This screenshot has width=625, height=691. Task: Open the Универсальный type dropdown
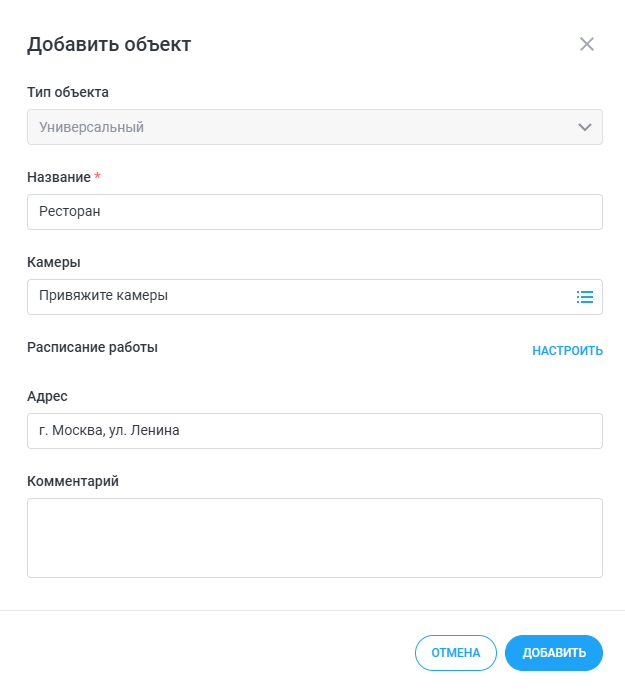tap(300, 127)
